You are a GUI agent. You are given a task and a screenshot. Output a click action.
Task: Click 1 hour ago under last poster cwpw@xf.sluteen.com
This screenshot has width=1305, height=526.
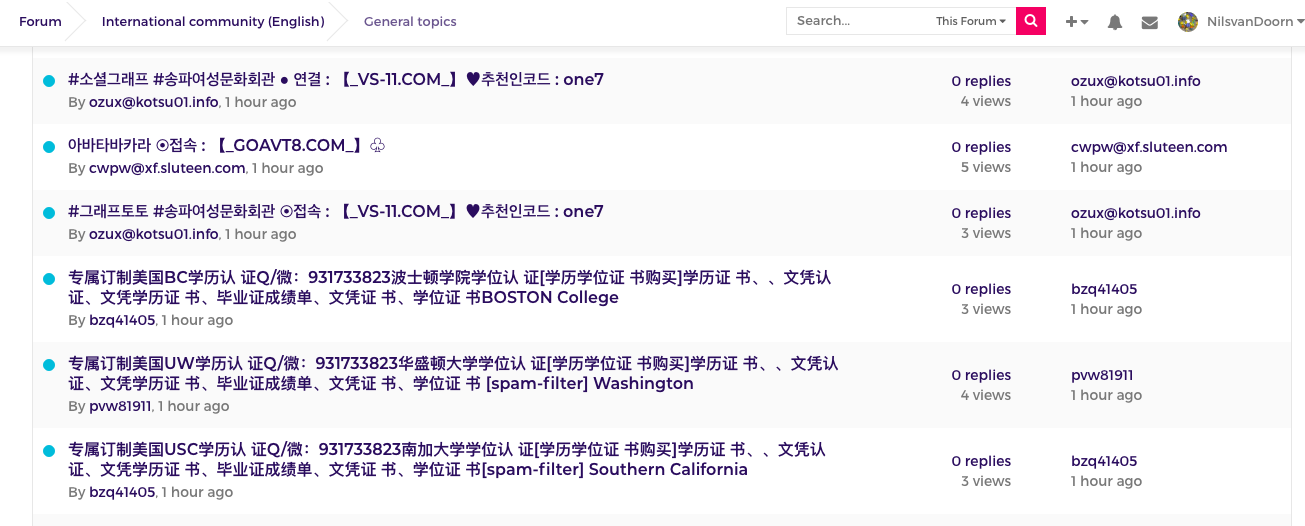coord(1106,167)
